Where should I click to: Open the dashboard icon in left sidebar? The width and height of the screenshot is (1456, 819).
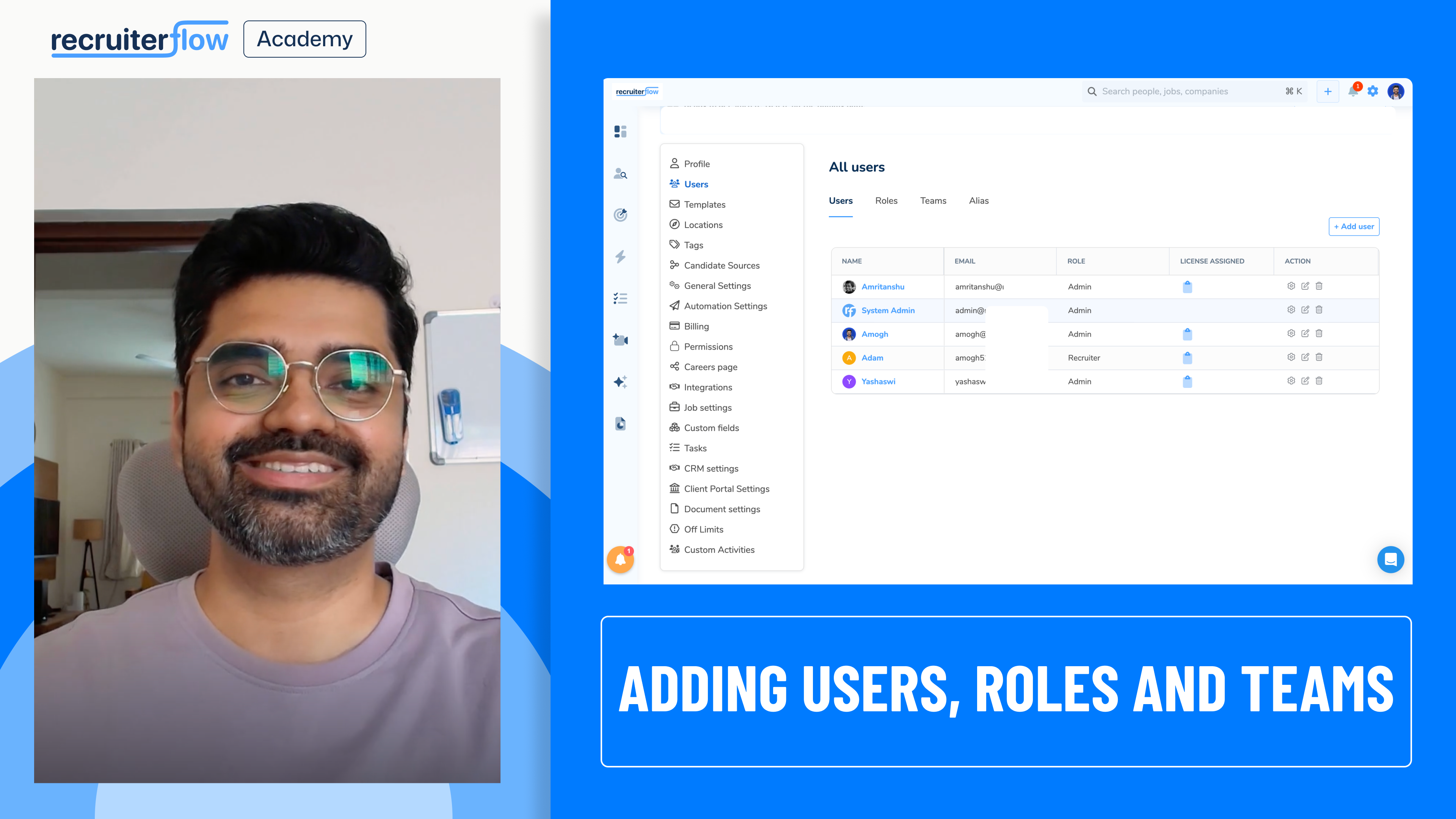click(x=620, y=132)
